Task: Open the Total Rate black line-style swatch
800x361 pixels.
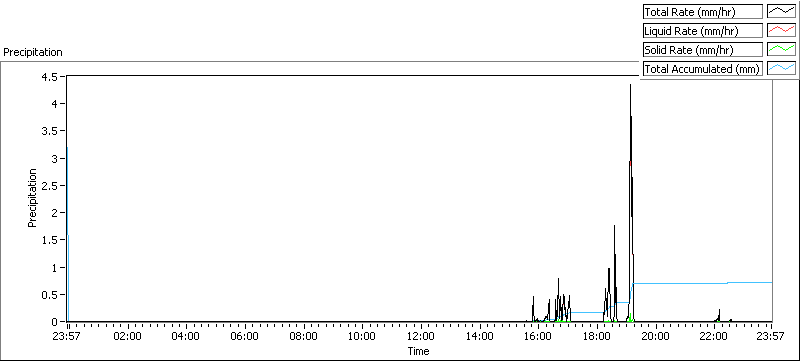Action: pyautogui.click(x=781, y=12)
